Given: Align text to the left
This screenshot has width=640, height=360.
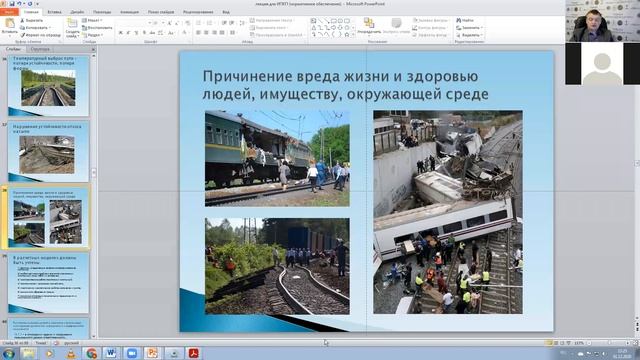Looking at the screenshot, I should [198, 33].
